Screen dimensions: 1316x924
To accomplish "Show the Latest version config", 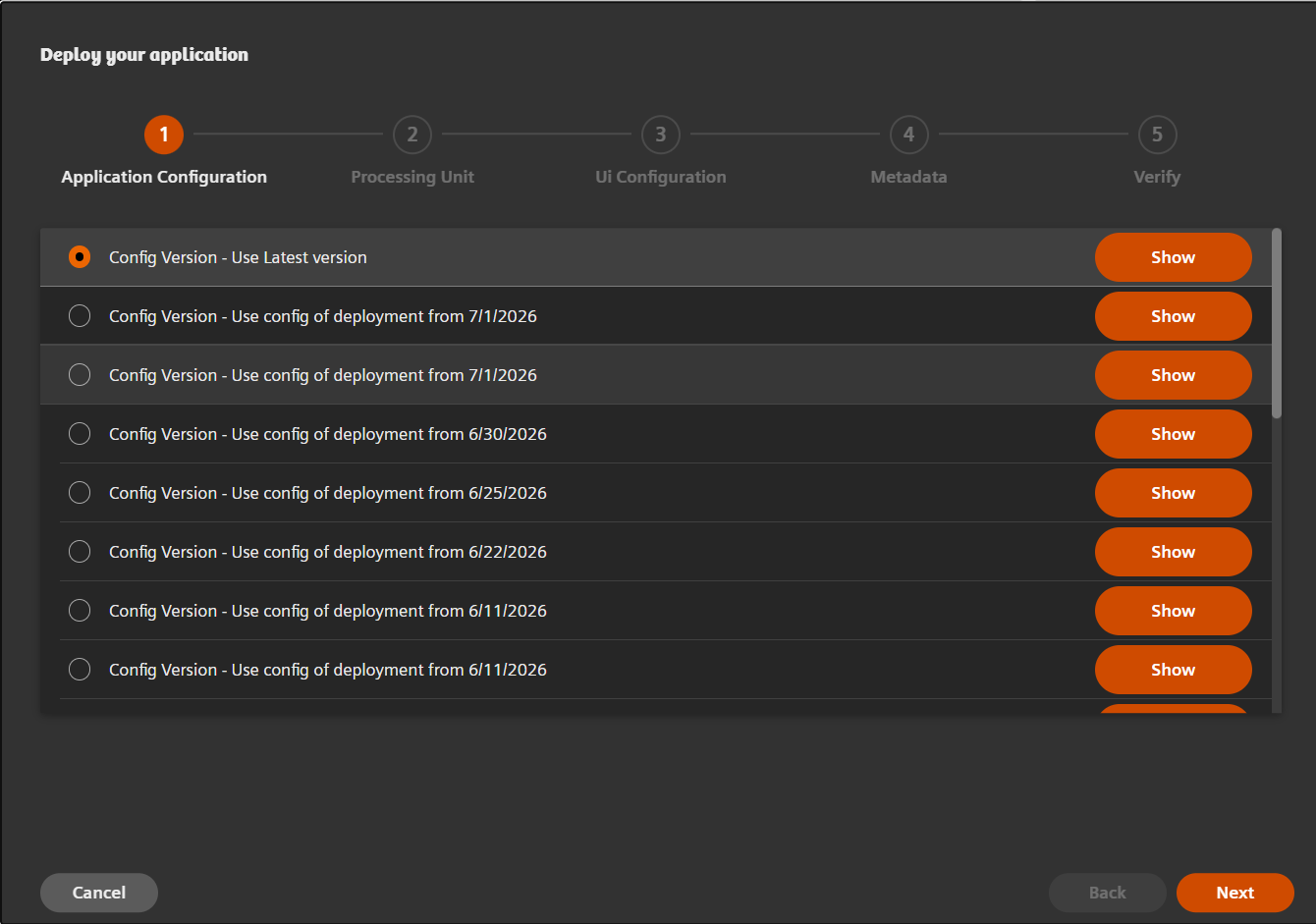I will point(1173,257).
